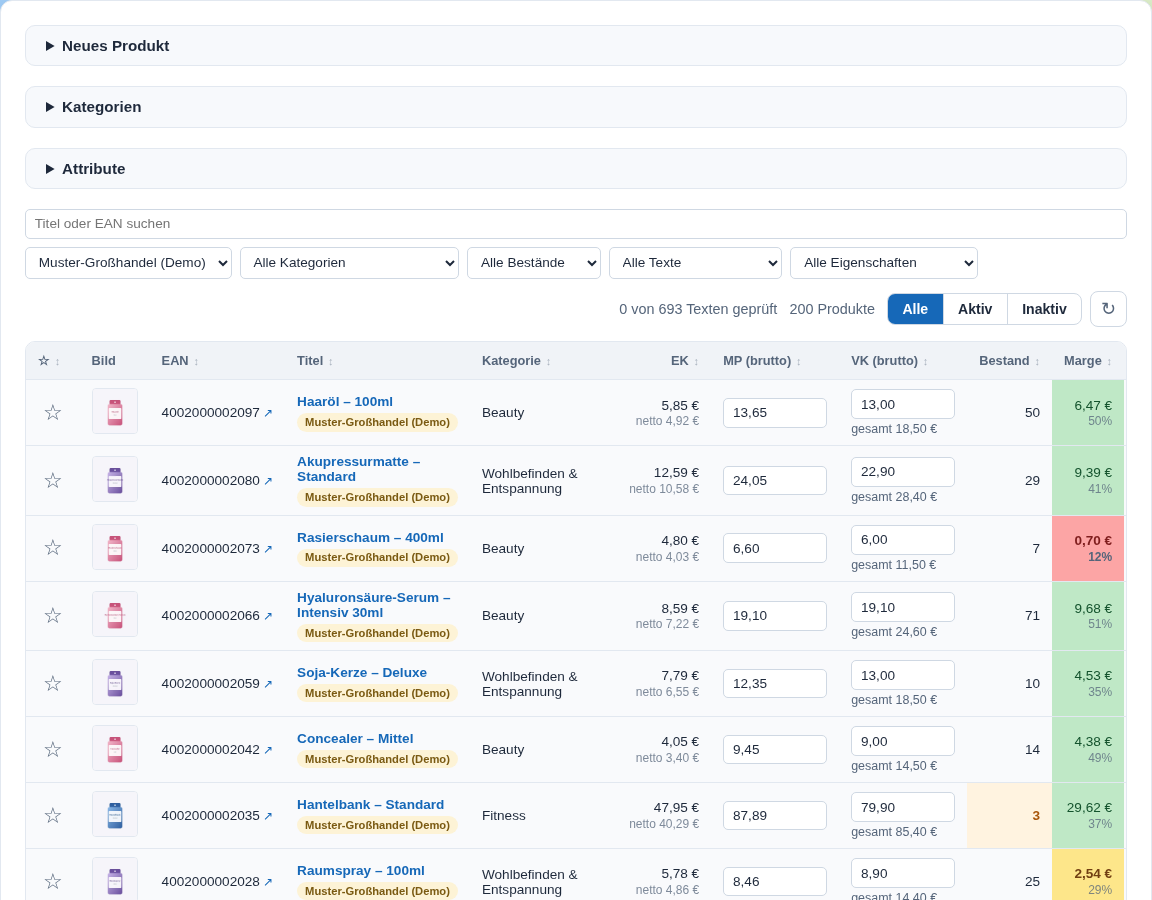Expand the Kategorien section
This screenshot has width=1152, height=900.
(x=576, y=107)
